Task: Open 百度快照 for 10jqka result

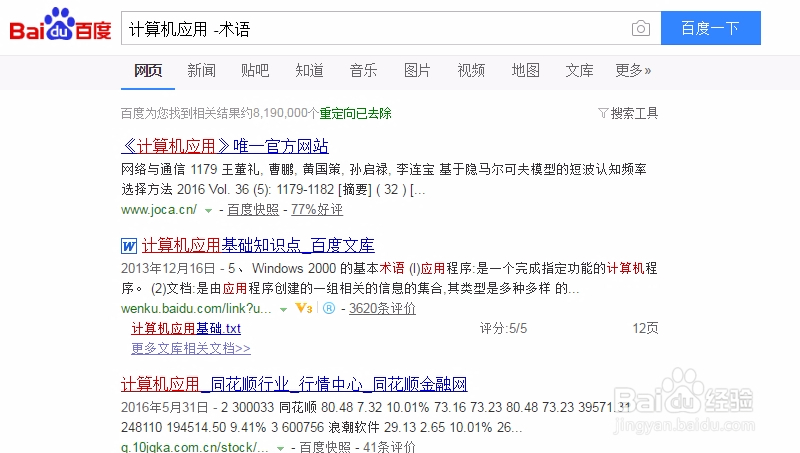Action: (x=325, y=447)
